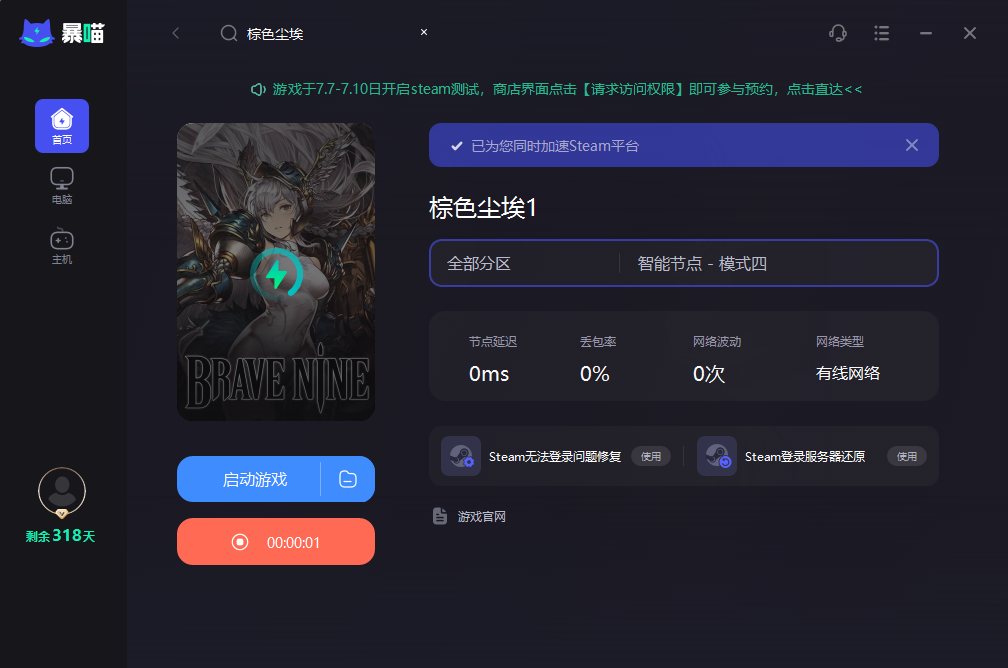Click the 剩余318天 remaining days text
This screenshot has width=1008, height=668.
(60, 536)
